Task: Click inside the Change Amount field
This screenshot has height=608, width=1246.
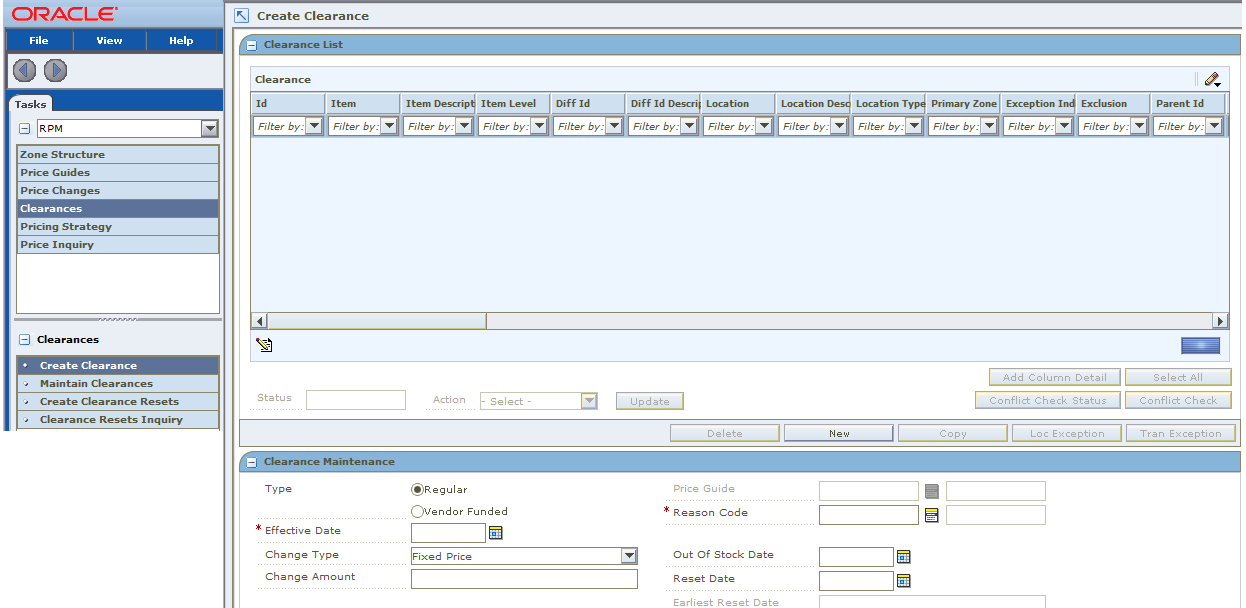Action: 524,578
